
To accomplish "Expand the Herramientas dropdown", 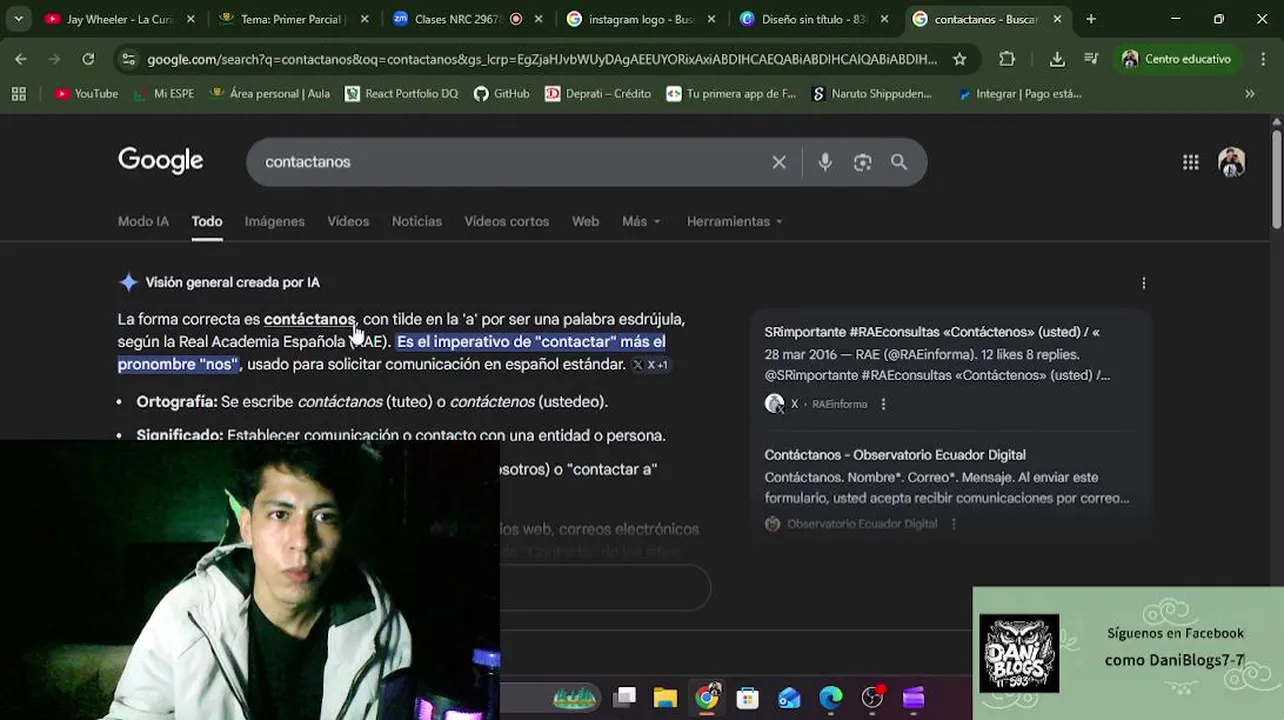I will point(735,221).
